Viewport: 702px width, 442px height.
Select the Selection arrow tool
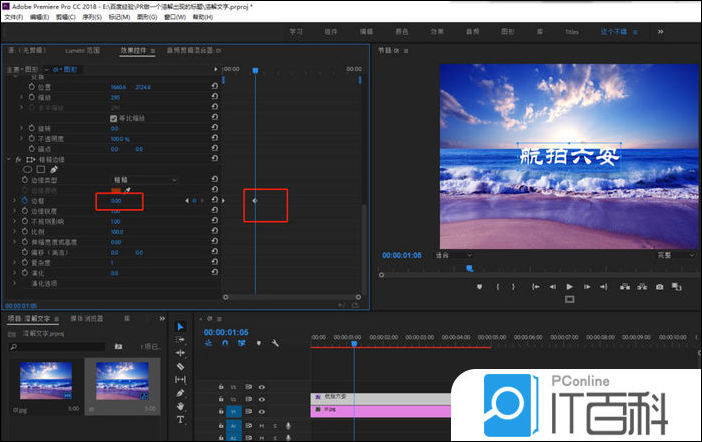pyautogui.click(x=180, y=326)
